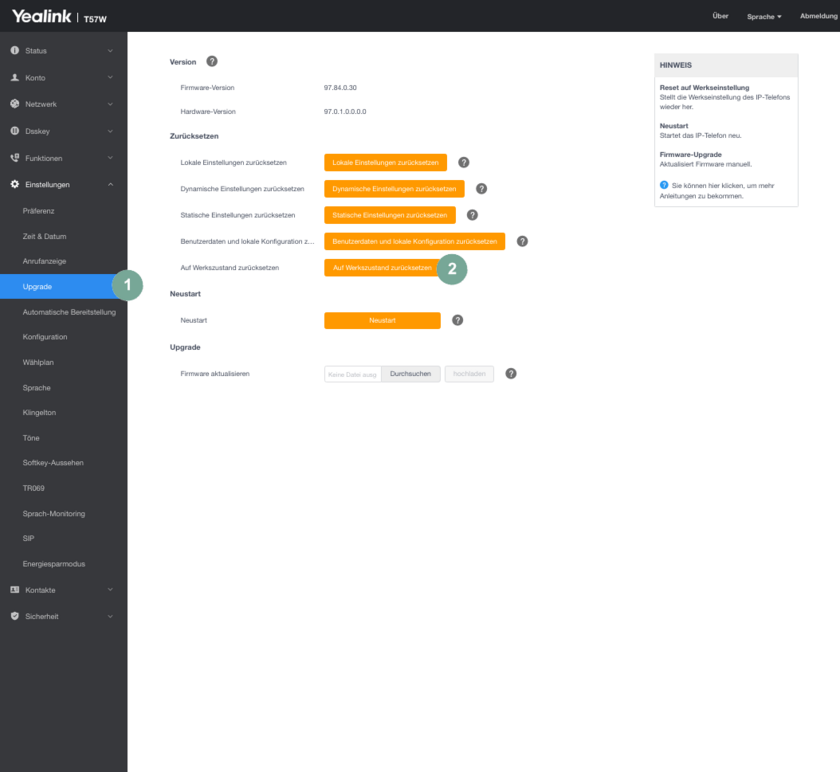
Task: Open Automatische Bereitstellung page
Action: (69, 312)
